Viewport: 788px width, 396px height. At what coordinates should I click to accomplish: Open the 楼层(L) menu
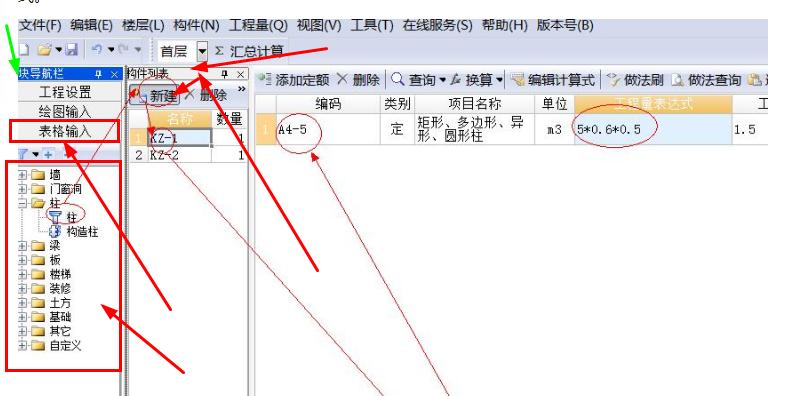(143, 25)
